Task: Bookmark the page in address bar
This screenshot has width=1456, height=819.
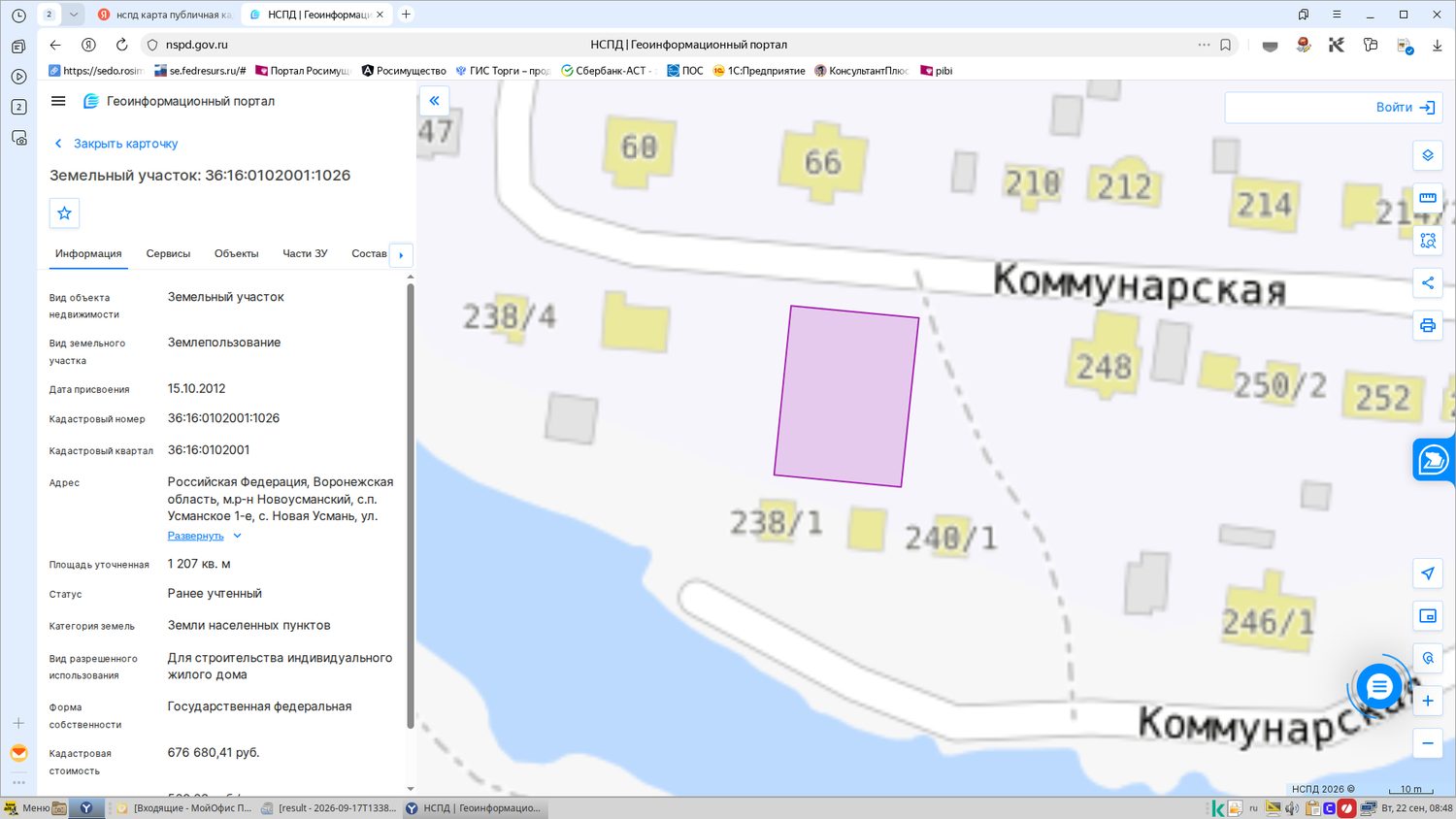Action: tap(1226, 45)
